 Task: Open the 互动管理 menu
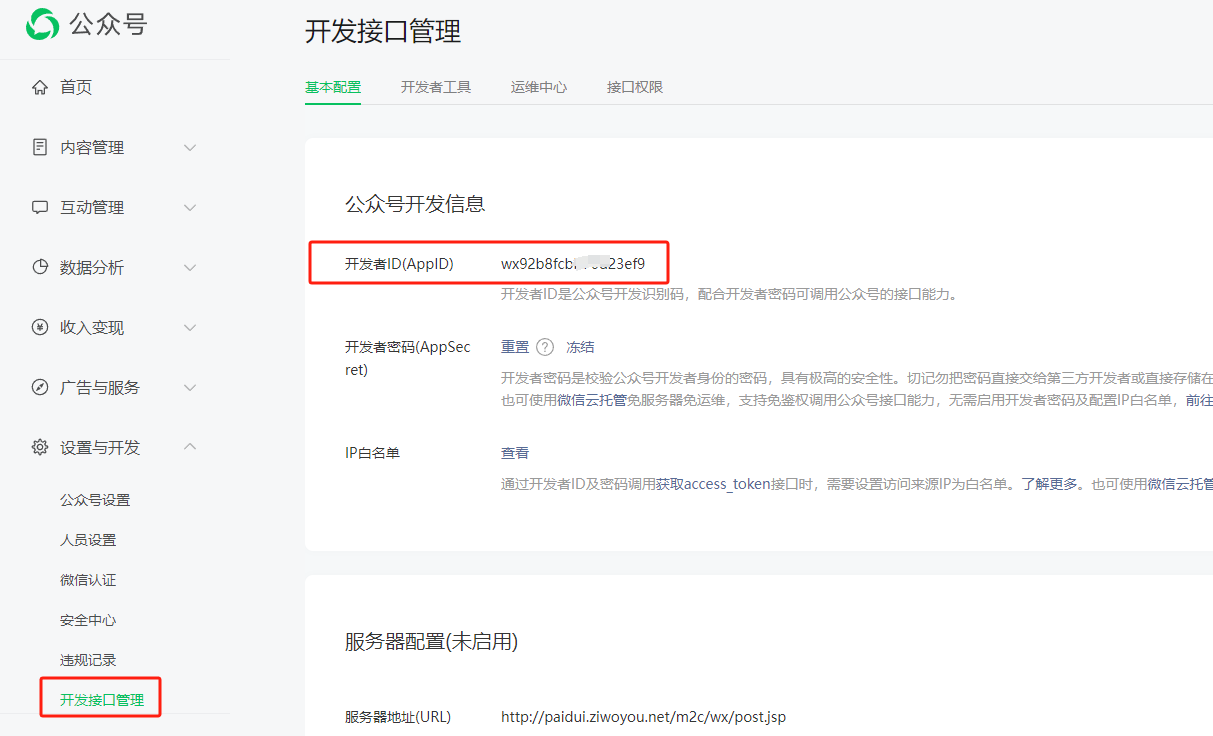[92, 207]
